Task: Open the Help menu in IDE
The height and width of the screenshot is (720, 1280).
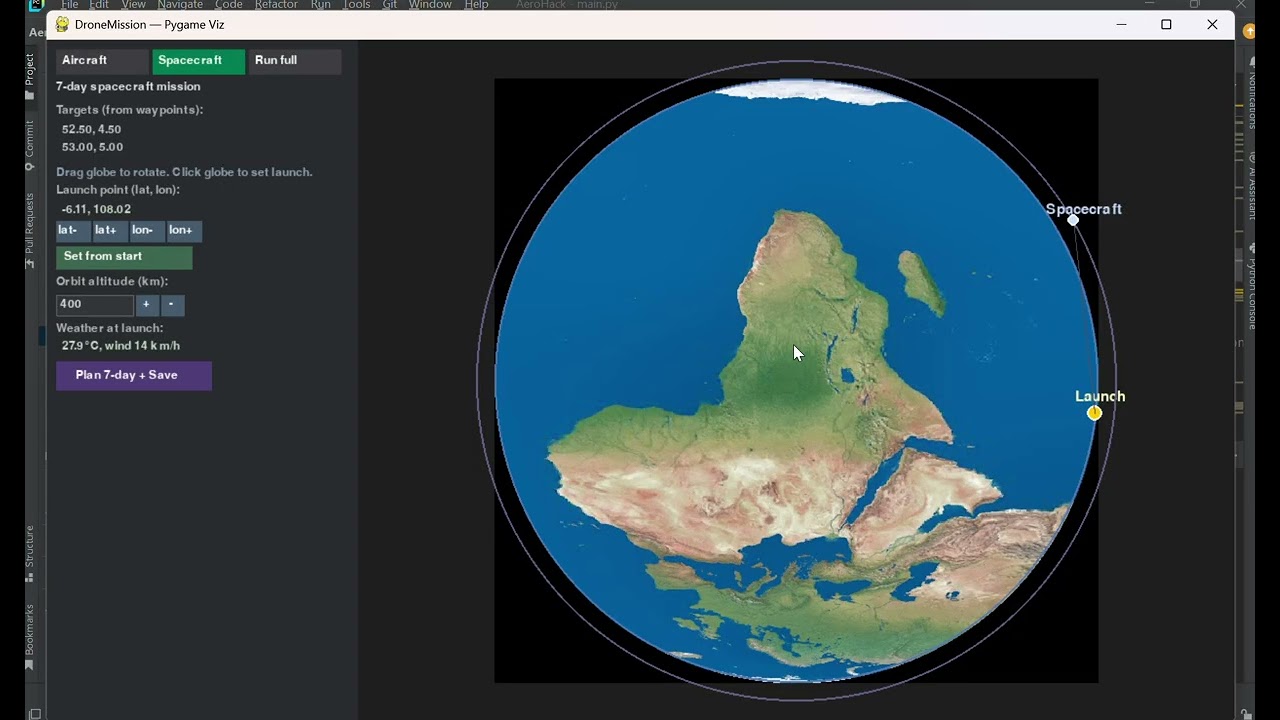Action: (476, 5)
